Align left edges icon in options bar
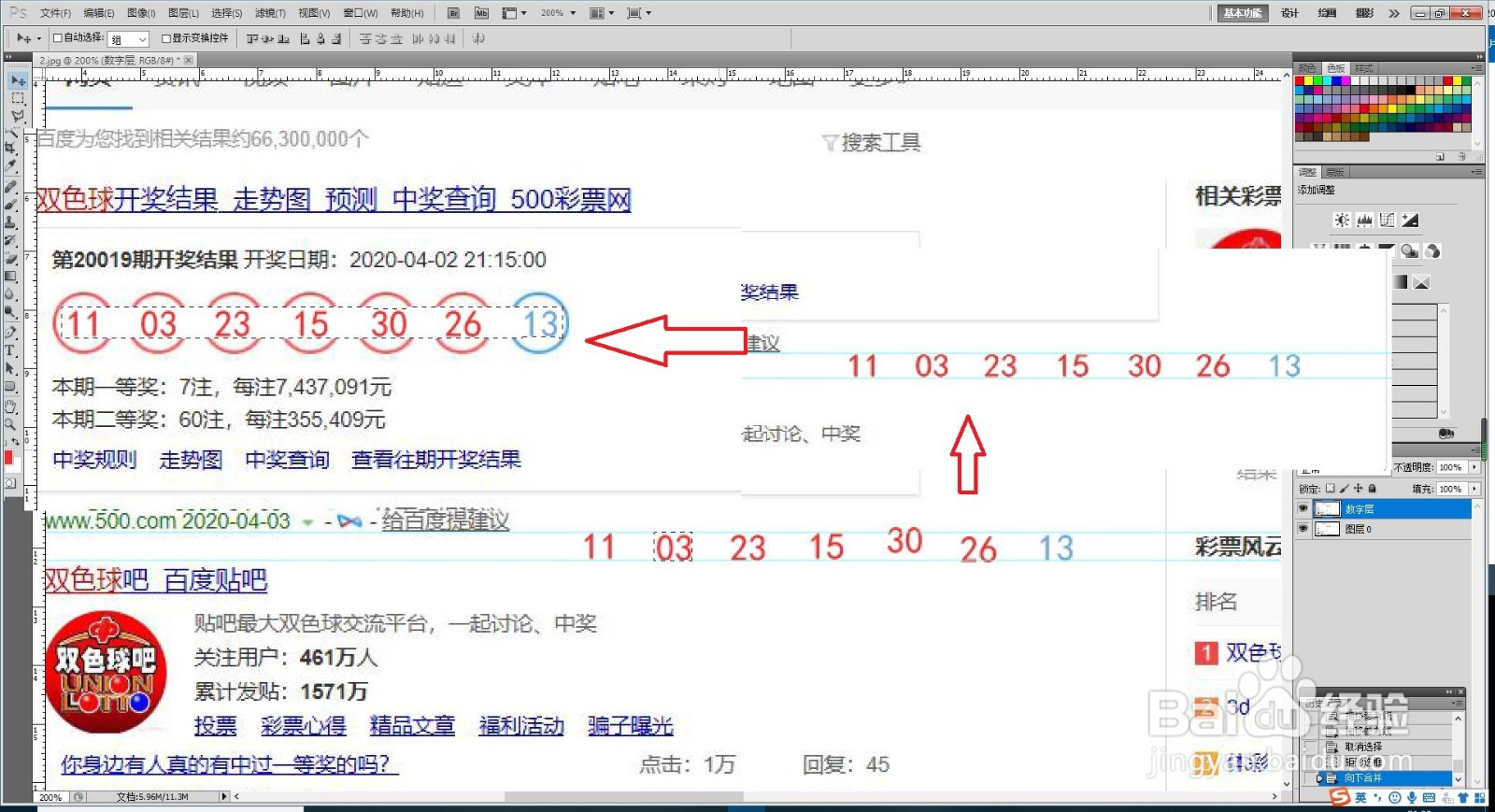1495x812 pixels. click(305, 38)
